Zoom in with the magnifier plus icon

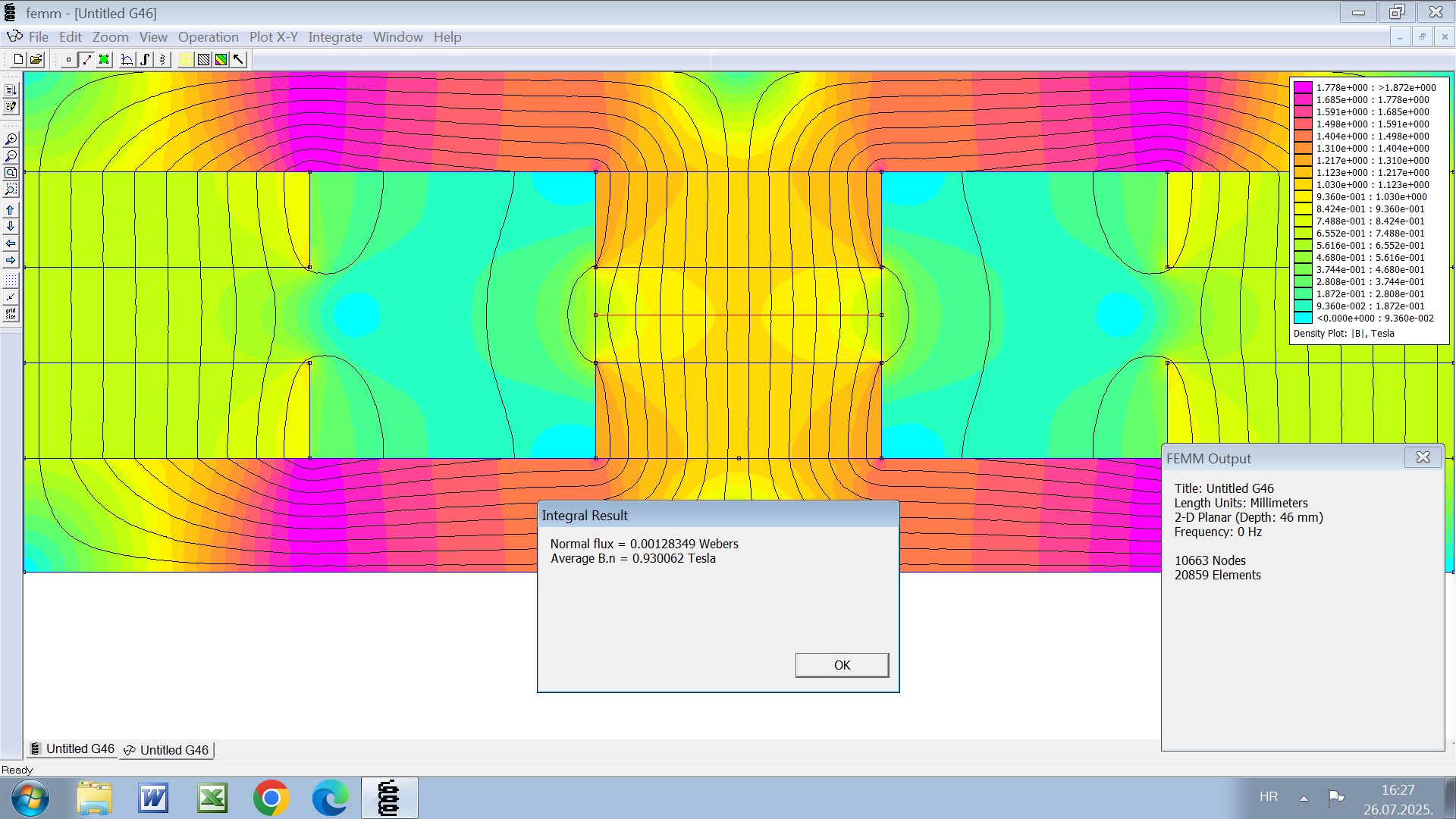pos(11,140)
